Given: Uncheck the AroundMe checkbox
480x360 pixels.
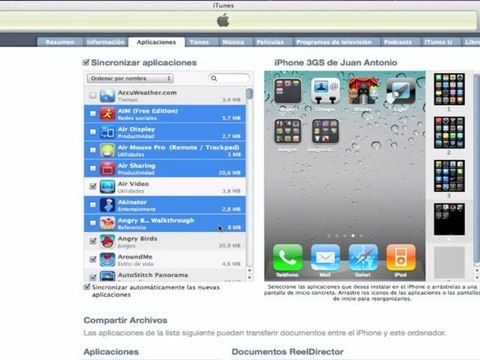Looking at the screenshot, I should 93,260.
